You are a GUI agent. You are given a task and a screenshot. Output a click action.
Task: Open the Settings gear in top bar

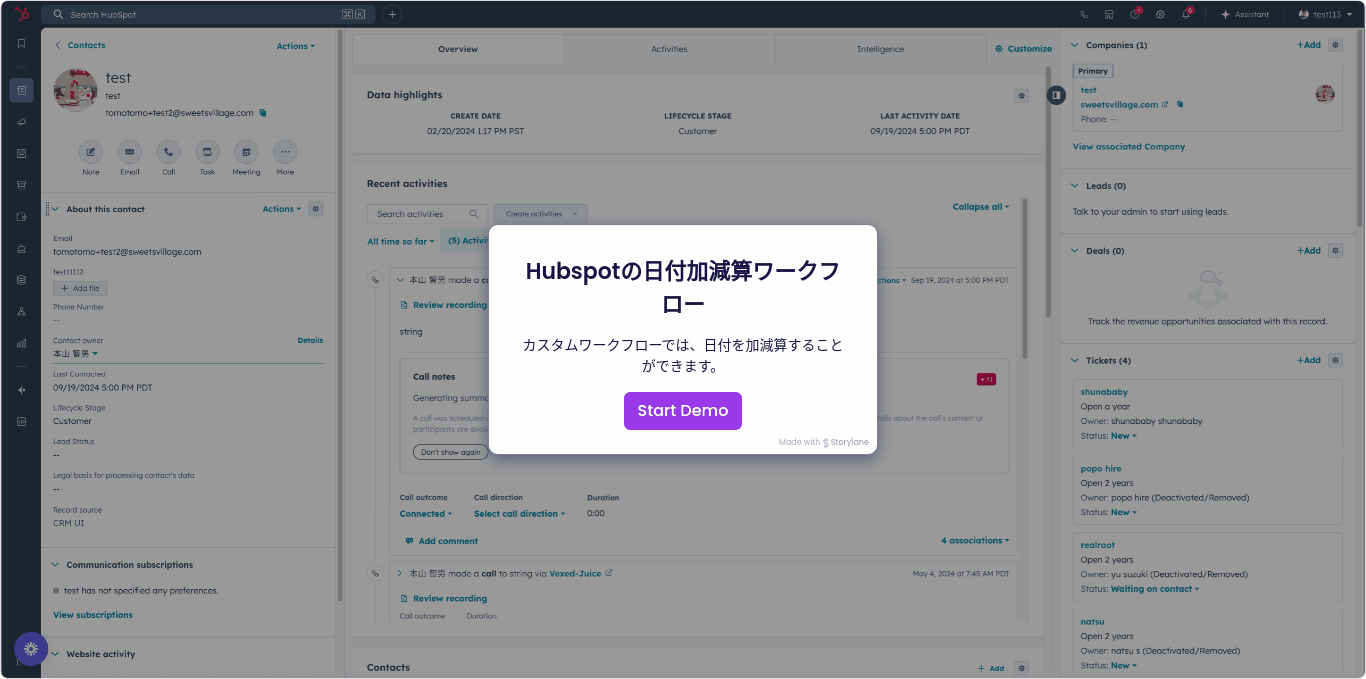pyautogui.click(x=1160, y=15)
